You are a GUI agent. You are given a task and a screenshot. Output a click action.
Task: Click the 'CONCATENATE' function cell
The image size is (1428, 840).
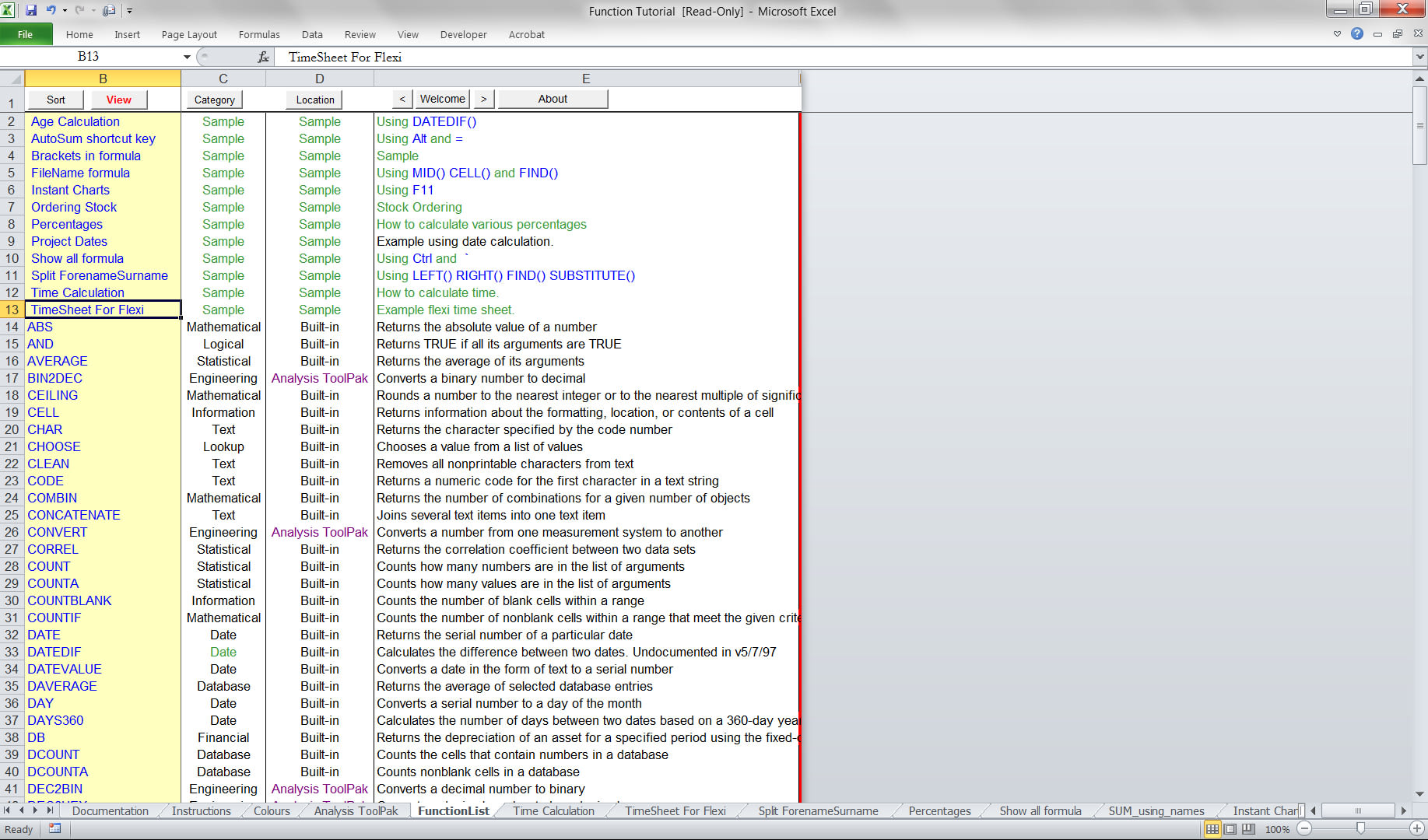pyautogui.click(x=103, y=515)
